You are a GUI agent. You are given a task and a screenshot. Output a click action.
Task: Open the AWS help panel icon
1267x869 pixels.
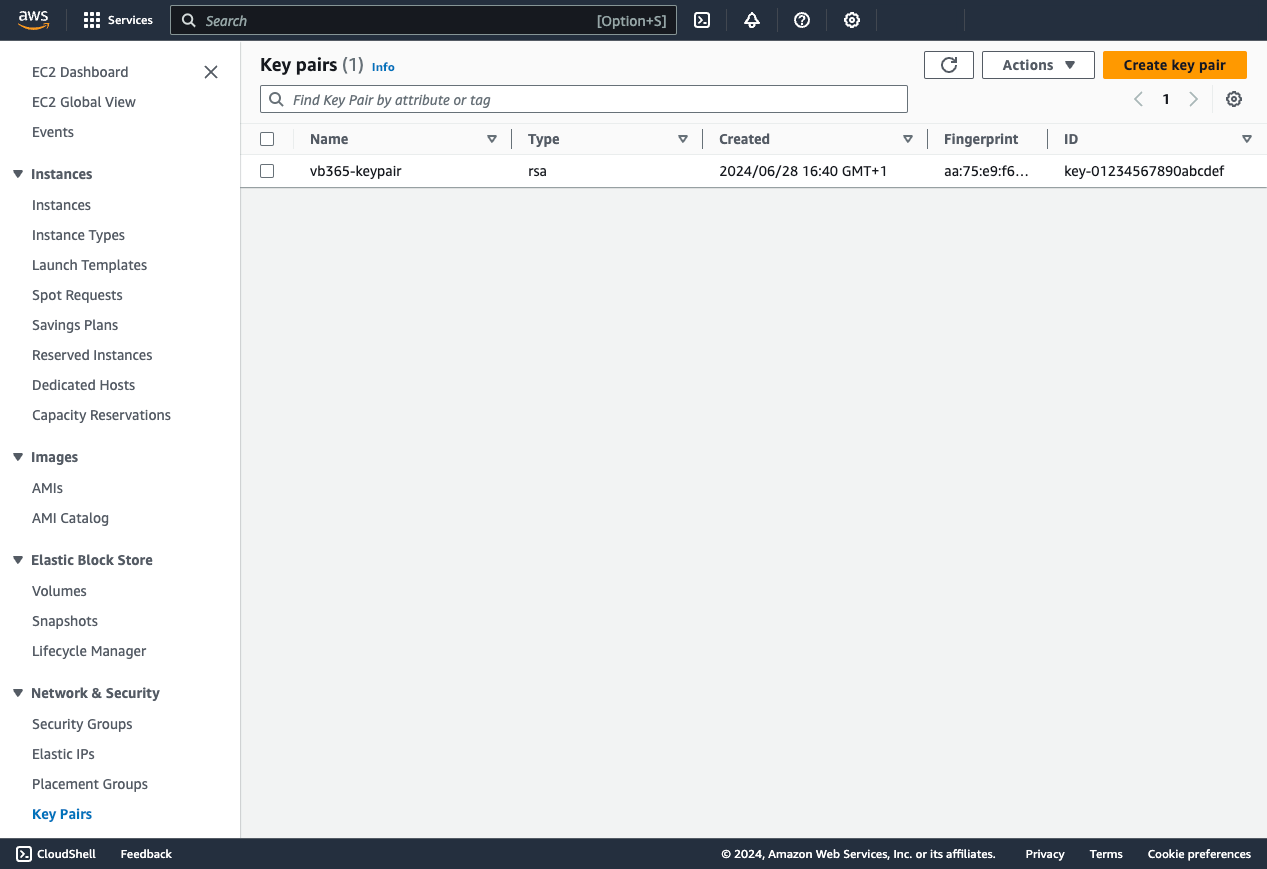pos(801,20)
